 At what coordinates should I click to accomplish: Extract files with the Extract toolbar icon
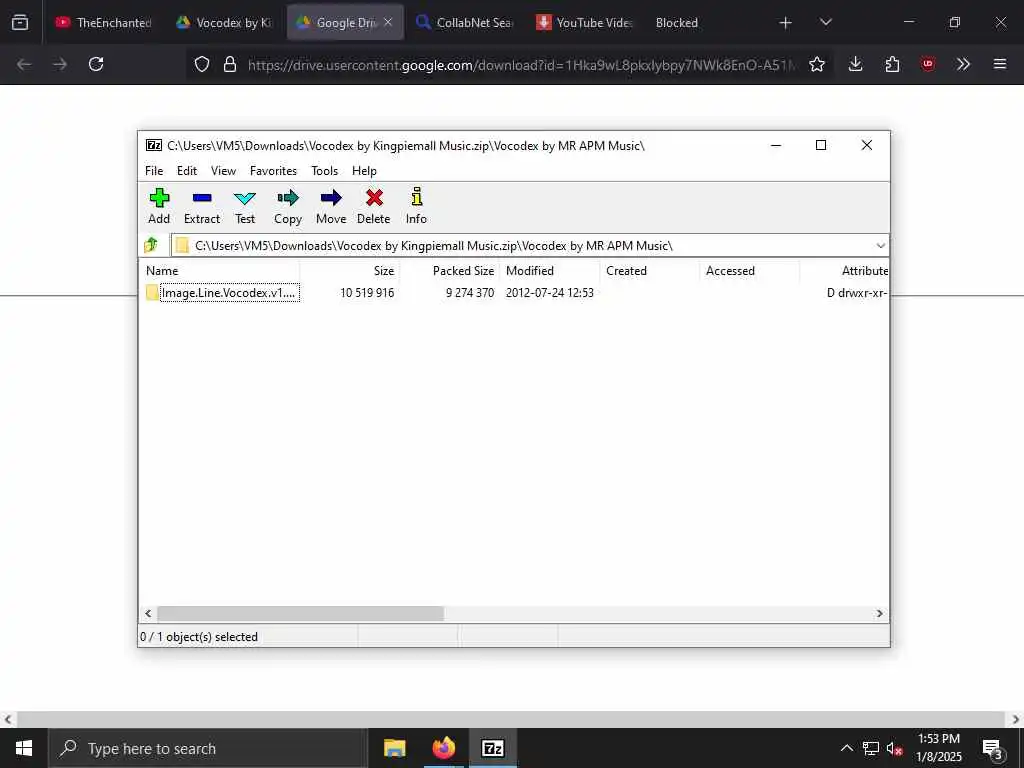pyautogui.click(x=202, y=206)
